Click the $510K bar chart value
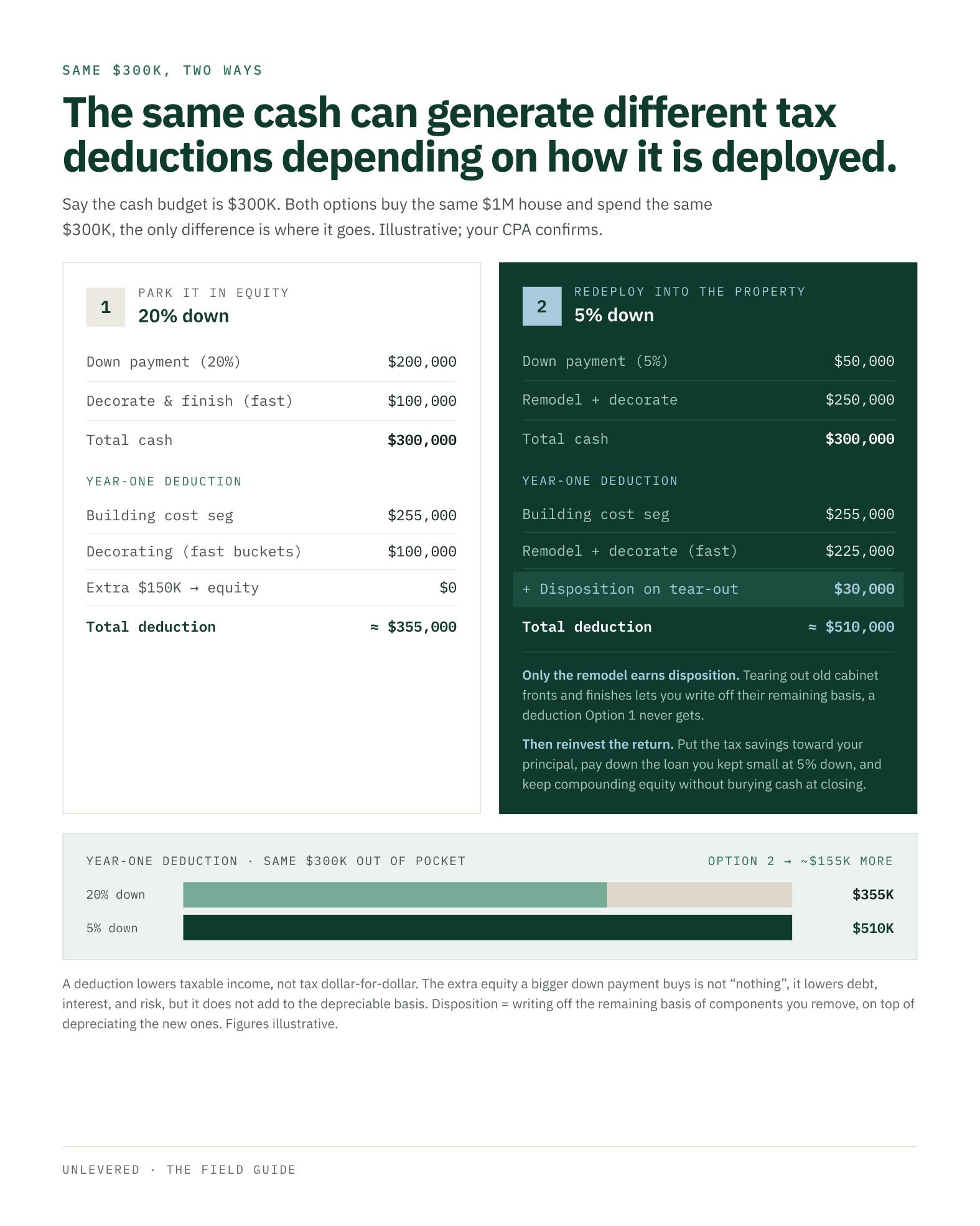The width and height of the screenshot is (980, 1226). pyautogui.click(x=873, y=928)
